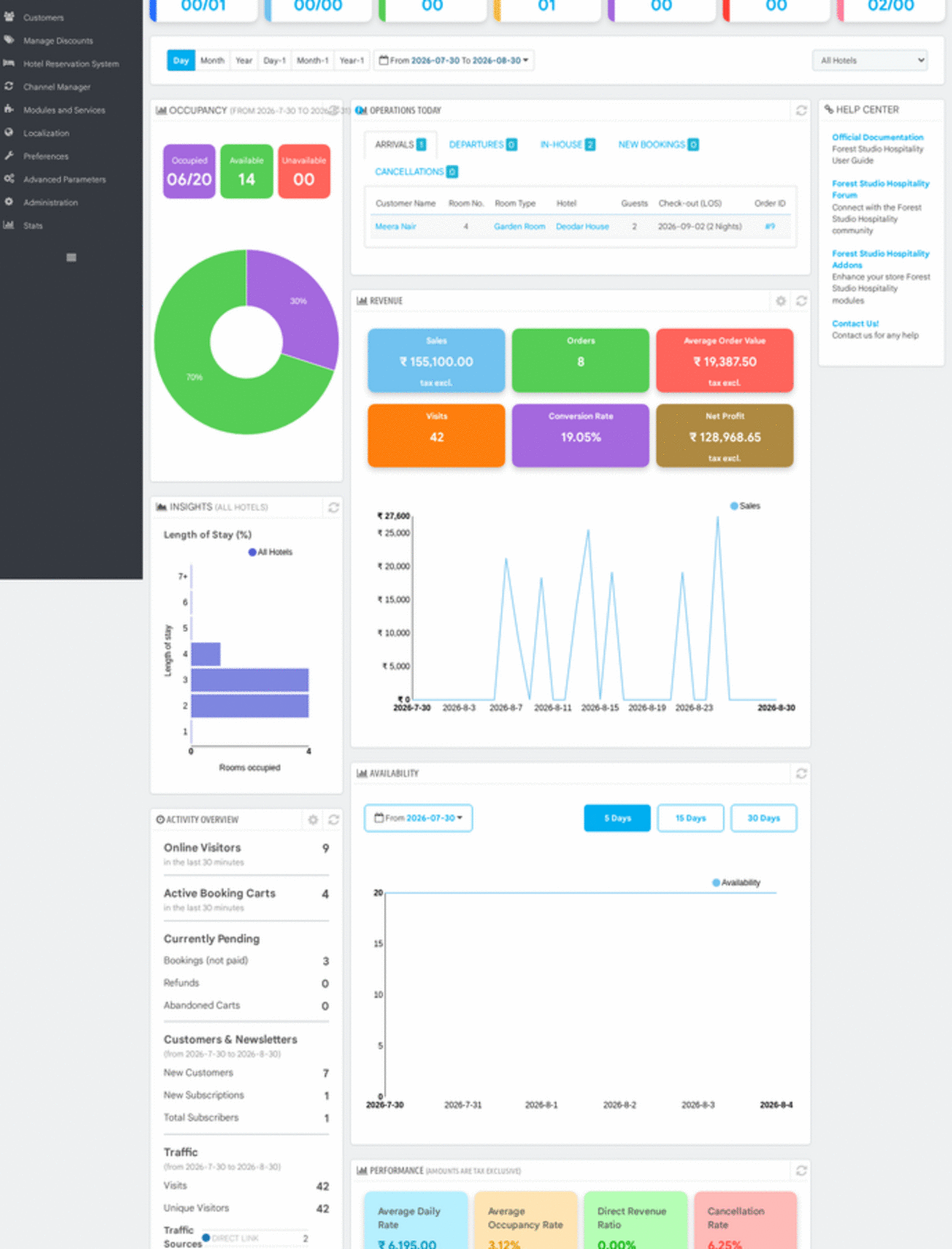Refresh the Performance panel
The width and height of the screenshot is (952, 1249).
tap(801, 1170)
